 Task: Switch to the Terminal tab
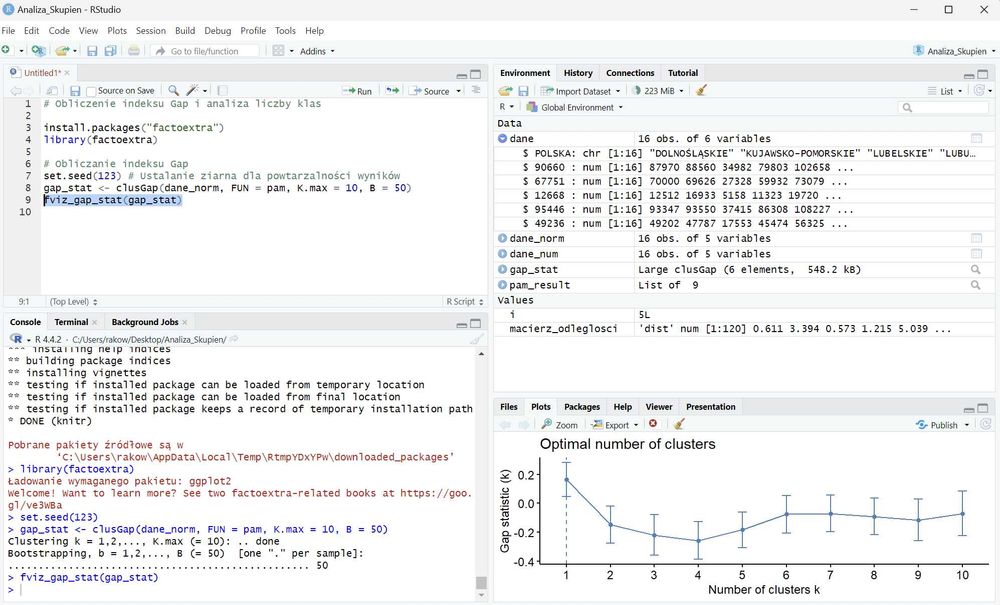[x=71, y=322]
